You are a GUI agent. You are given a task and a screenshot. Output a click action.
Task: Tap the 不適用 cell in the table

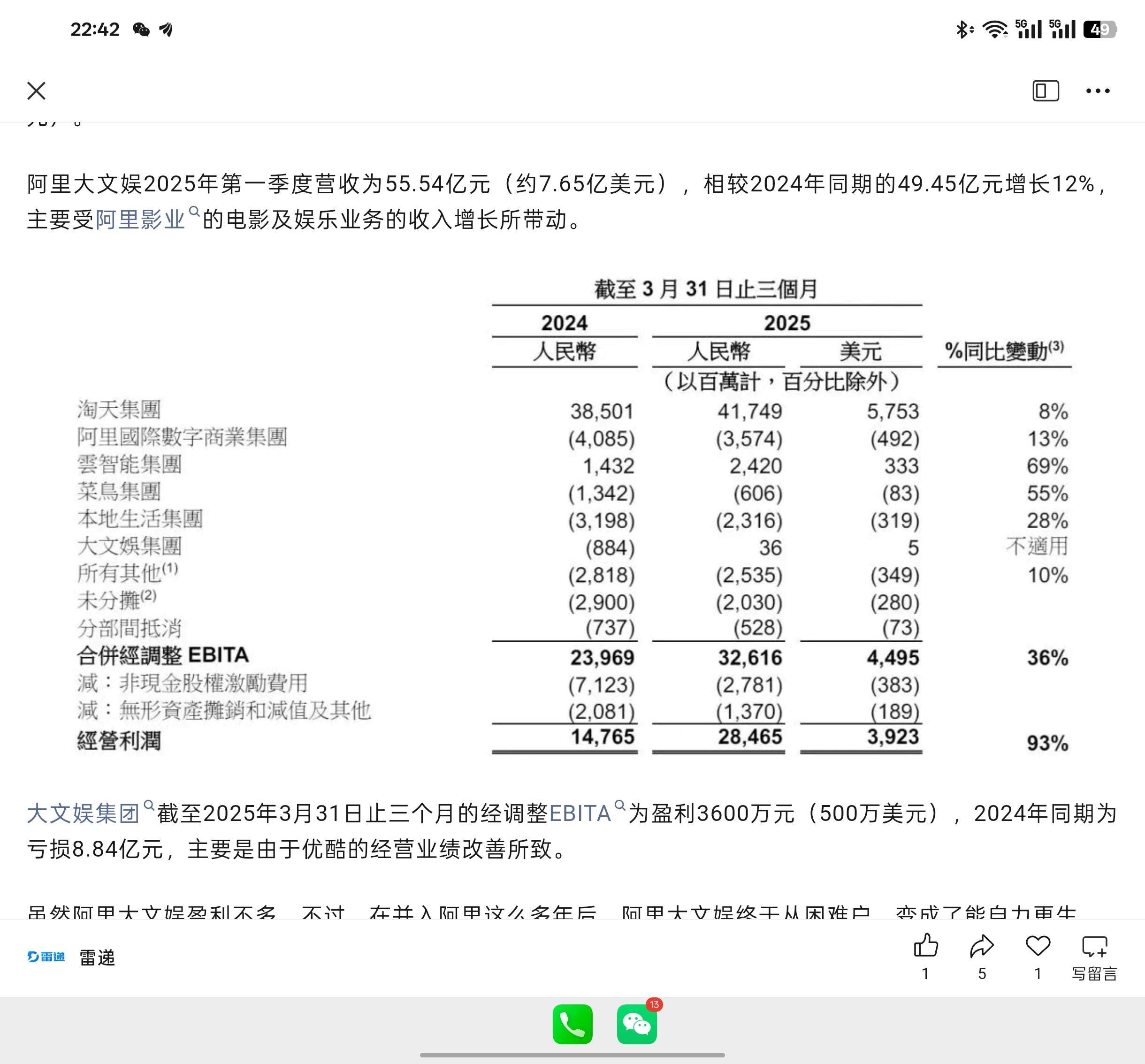1037,546
